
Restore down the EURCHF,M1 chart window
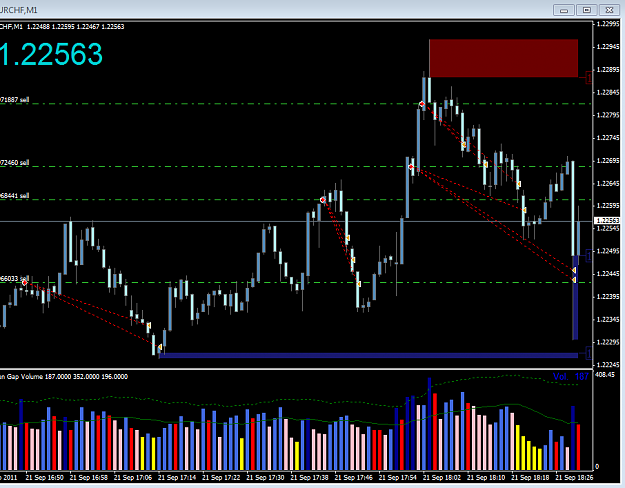click(587, 10)
